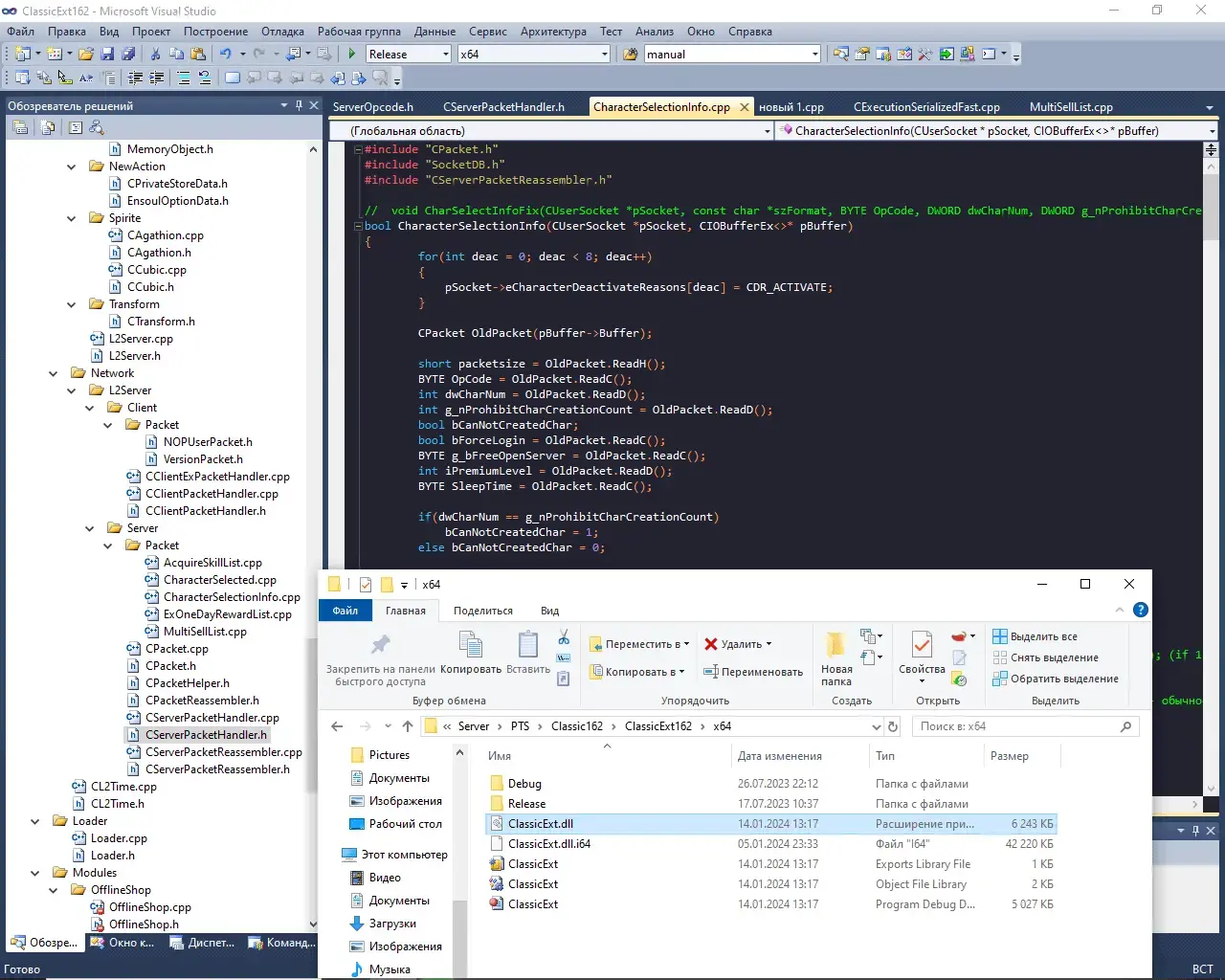Open CharacterSelected.cpp in Solution Explorer
The image size is (1225, 980).
pyautogui.click(x=219, y=580)
